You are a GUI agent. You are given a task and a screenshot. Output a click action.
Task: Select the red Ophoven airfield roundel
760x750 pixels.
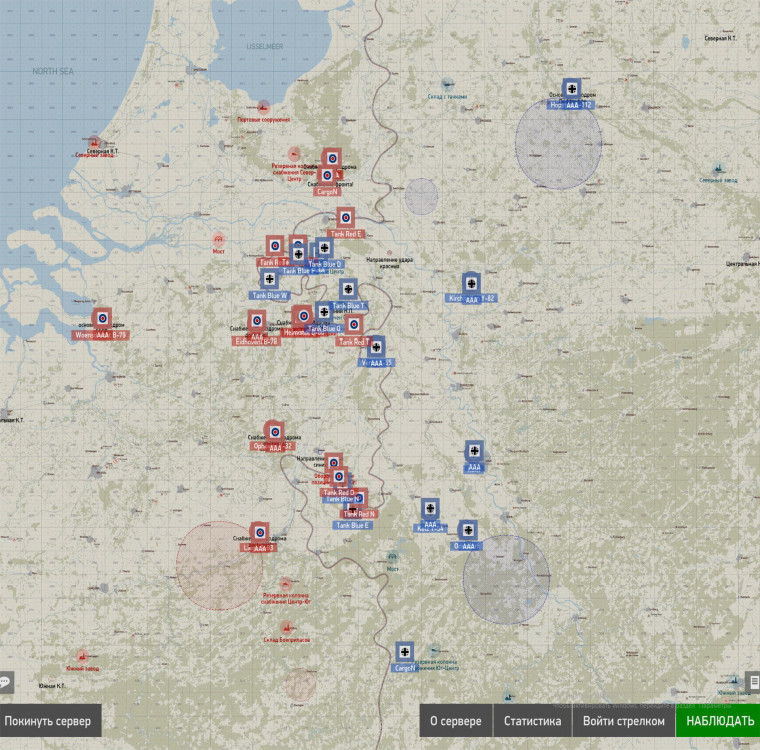[x=275, y=431]
